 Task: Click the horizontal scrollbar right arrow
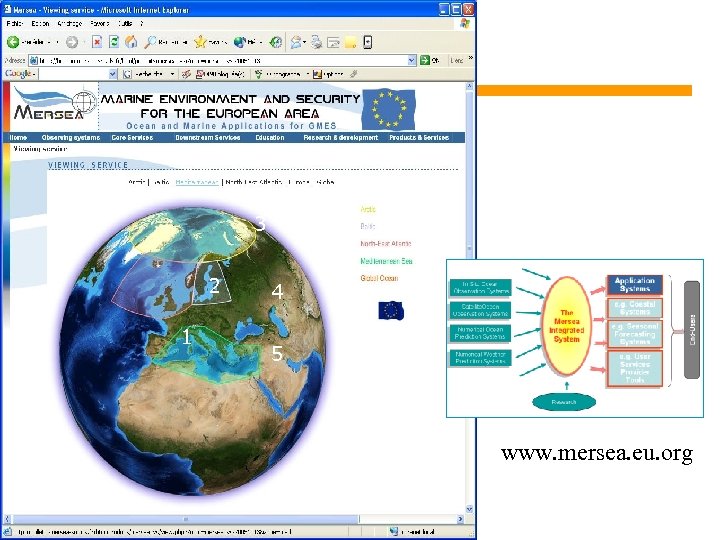coord(461,519)
